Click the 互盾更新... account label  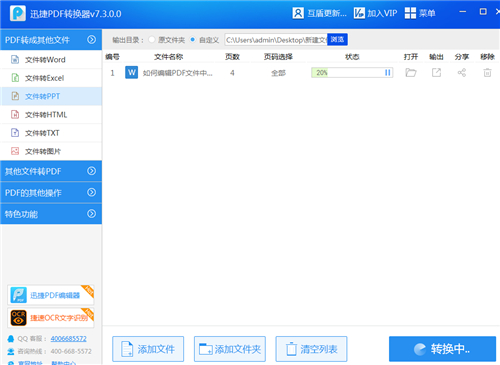tap(327, 13)
